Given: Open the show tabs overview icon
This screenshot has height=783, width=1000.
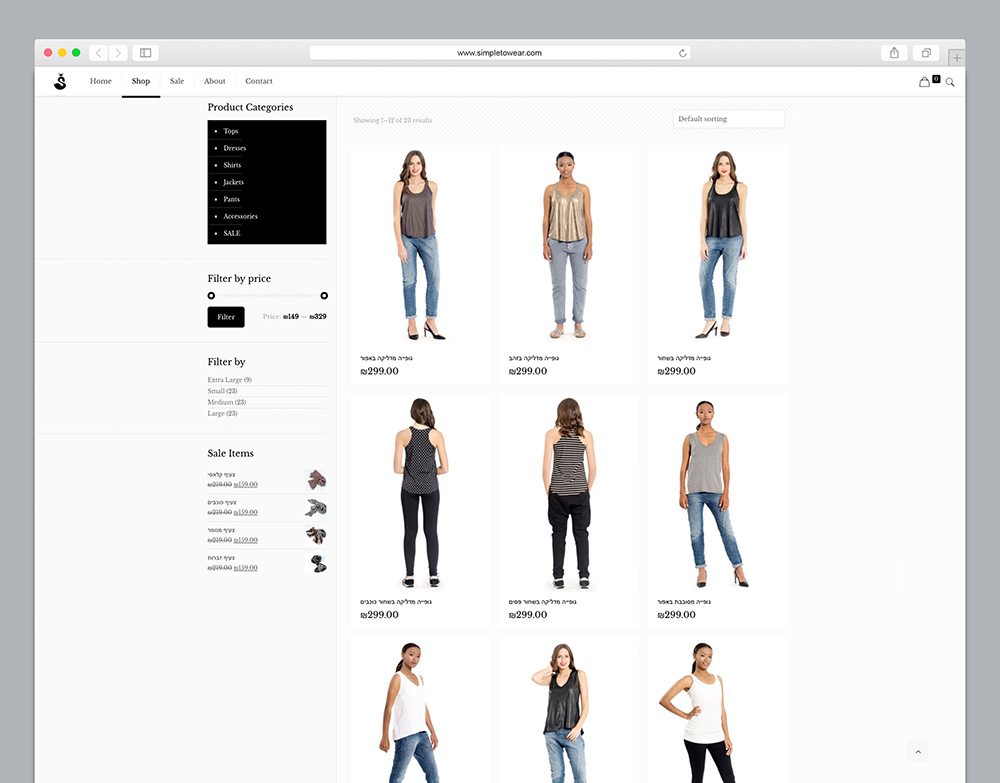Looking at the screenshot, I should pyautogui.click(x=926, y=53).
